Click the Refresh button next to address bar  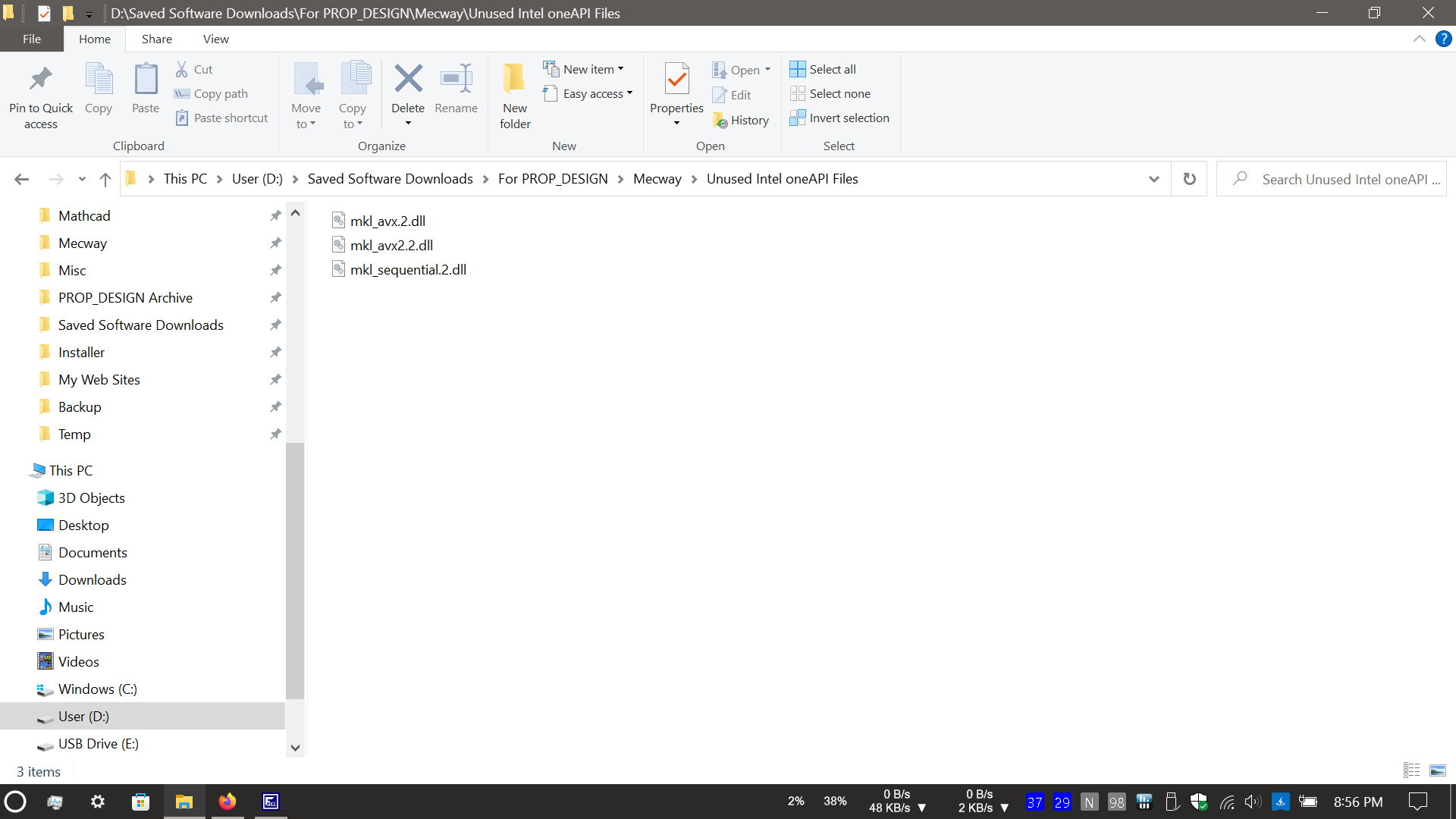(1189, 179)
